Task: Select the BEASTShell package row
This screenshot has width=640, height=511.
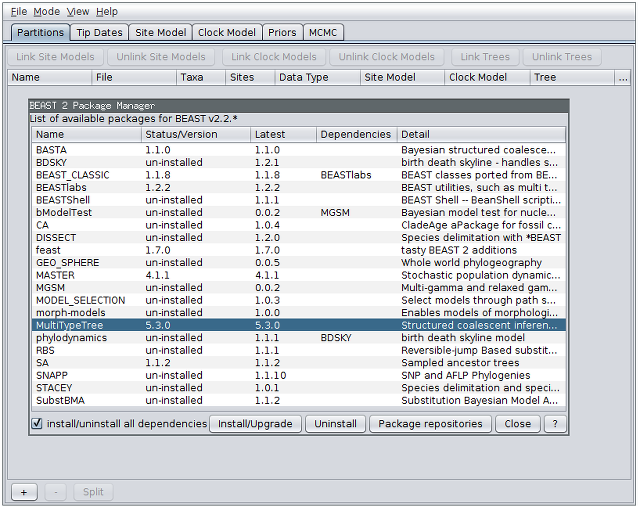Action: coord(299,200)
